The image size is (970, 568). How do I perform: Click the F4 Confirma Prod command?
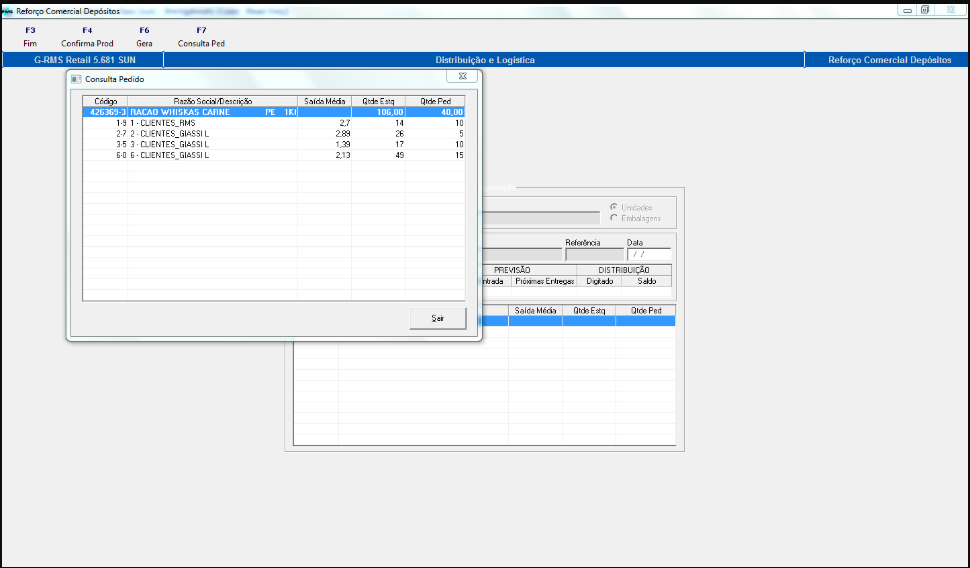[x=87, y=37]
